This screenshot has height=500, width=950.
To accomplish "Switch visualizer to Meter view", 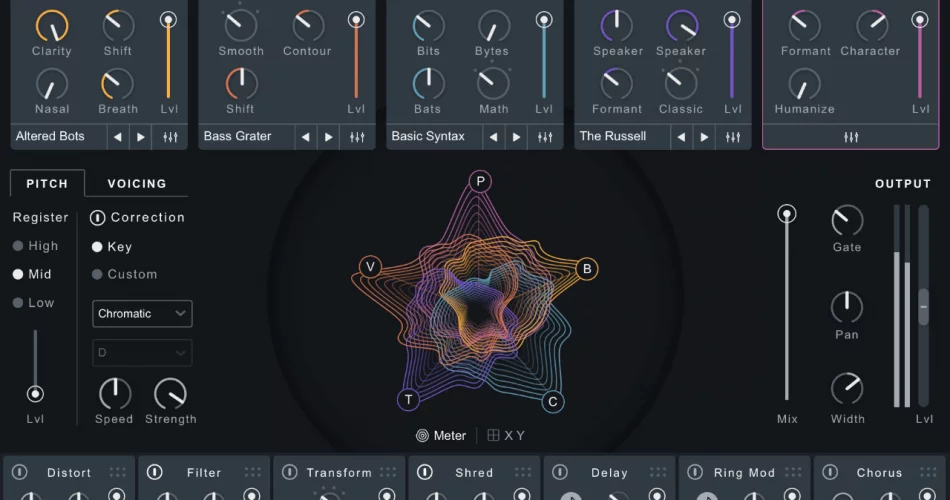I will [441, 436].
